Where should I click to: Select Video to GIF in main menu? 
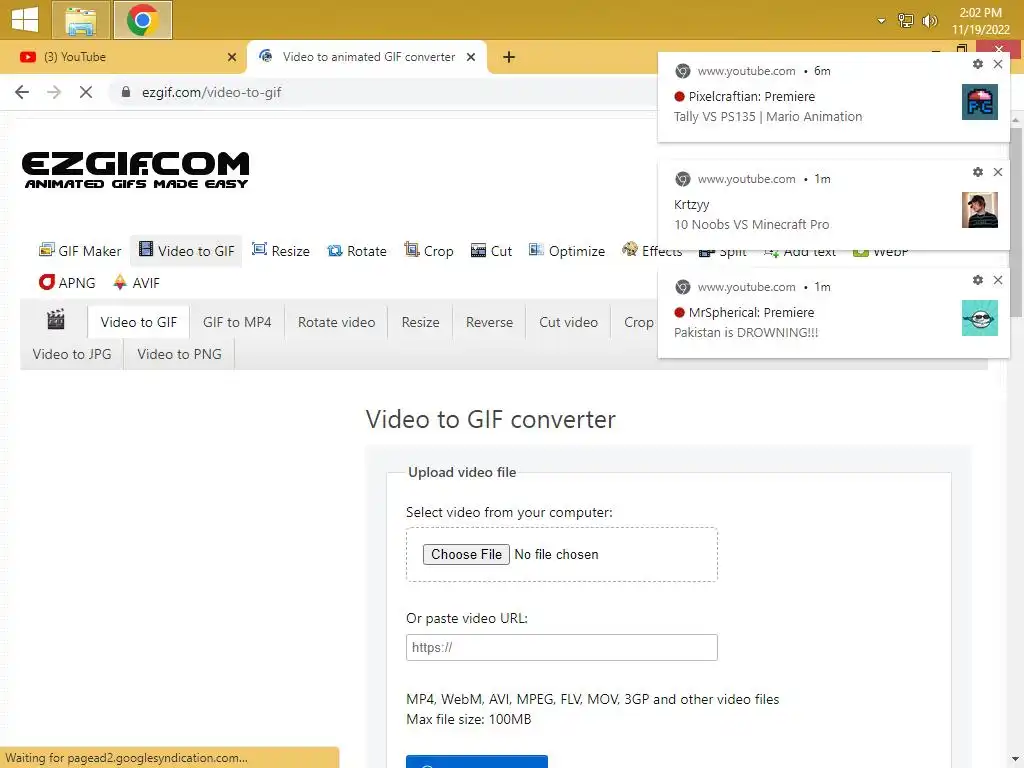pos(187,251)
